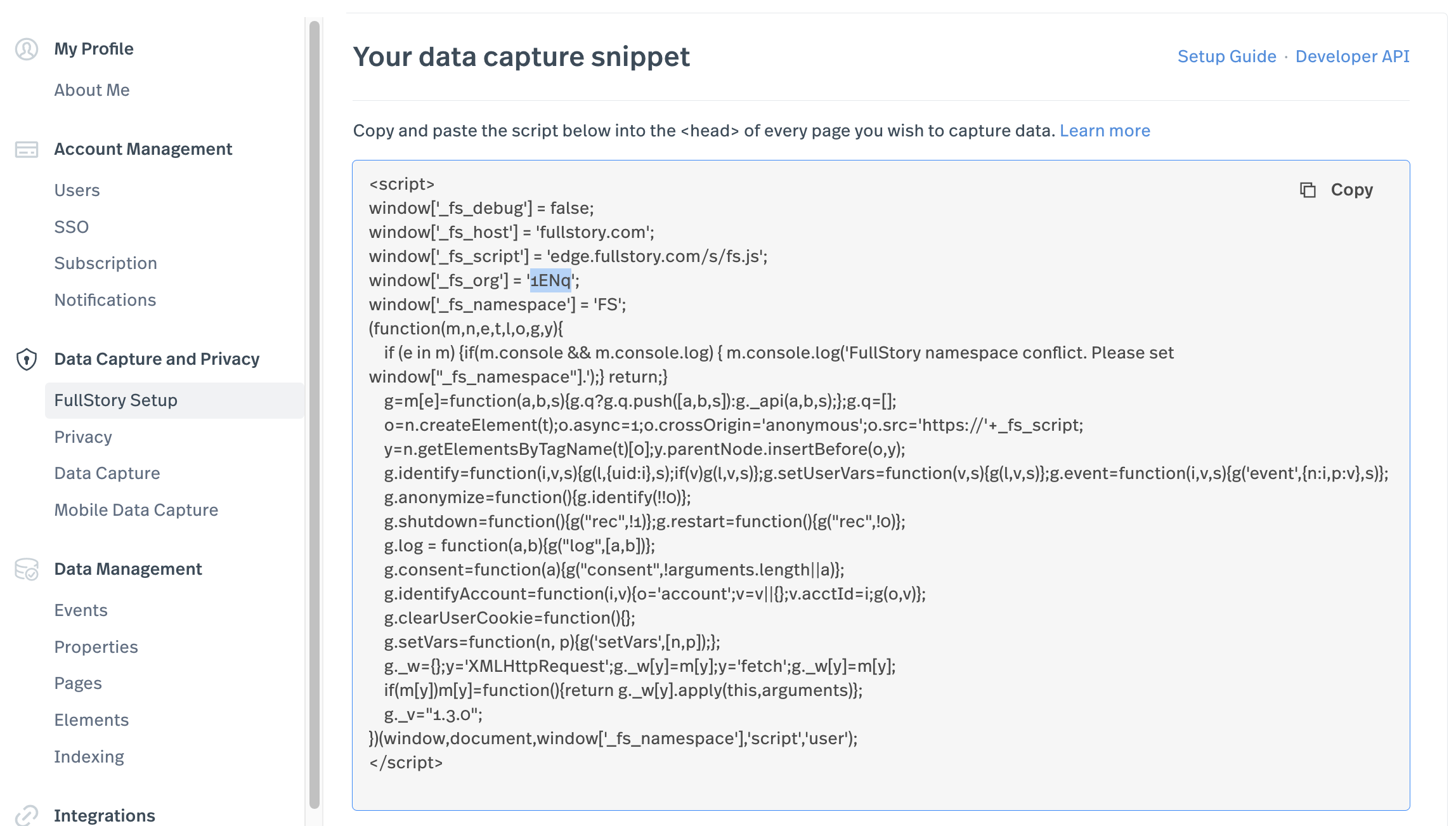Viewport: 1456px width, 826px height.
Task: Click the sidebar vertical scrollbar
Action: point(315,415)
